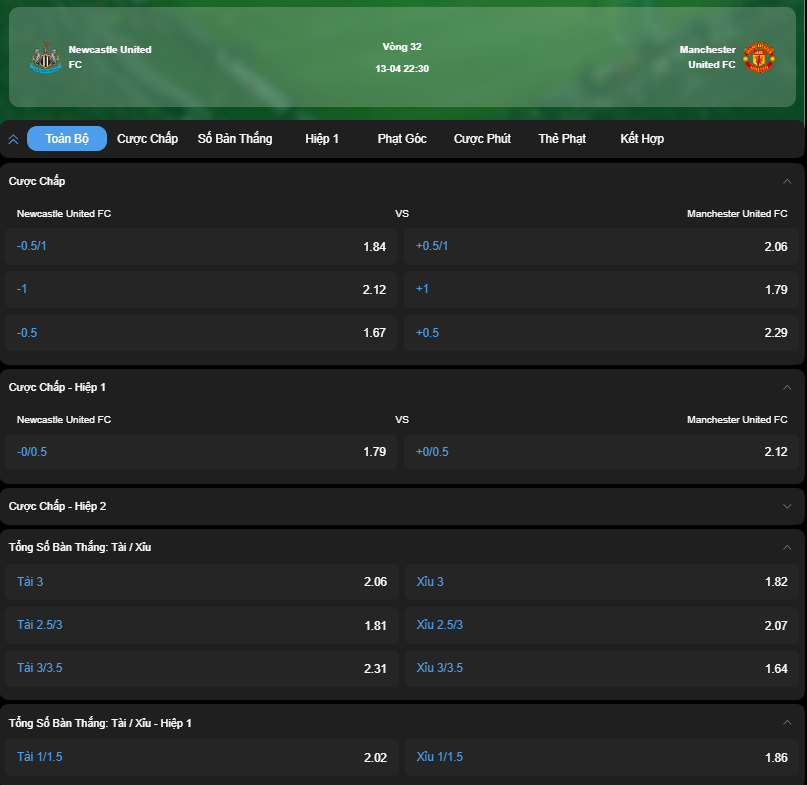Open the Thẻ Phạt tab
Image resolution: width=807 pixels, height=785 pixels.
click(562, 138)
